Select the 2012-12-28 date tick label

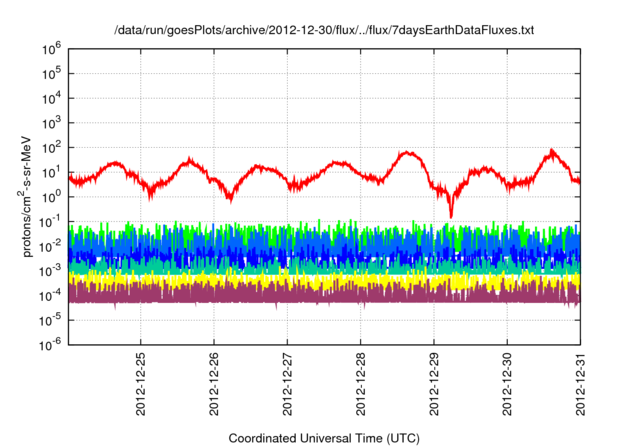[x=361, y=382]
